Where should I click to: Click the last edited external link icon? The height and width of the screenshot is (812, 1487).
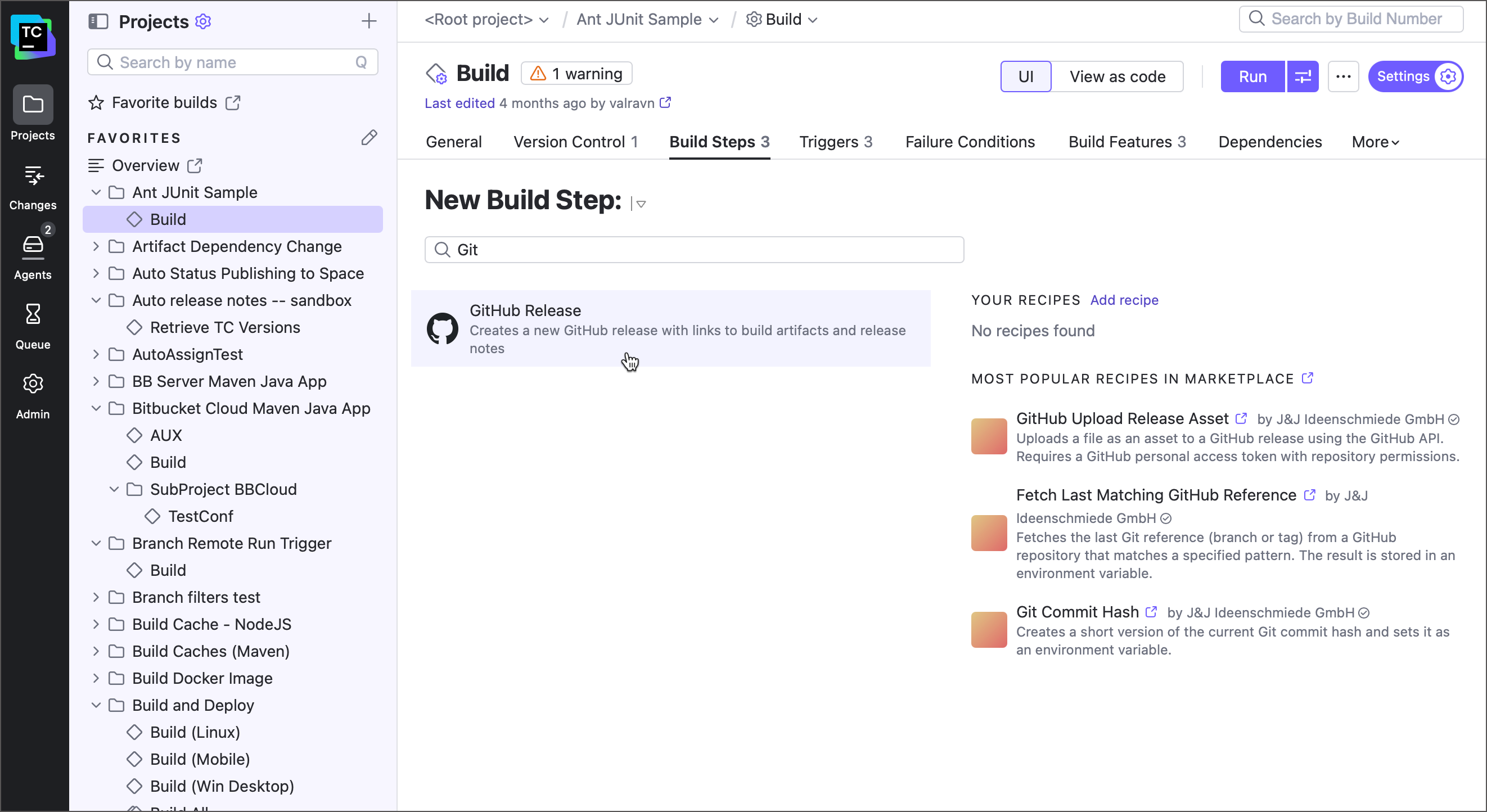coord(665,103)
